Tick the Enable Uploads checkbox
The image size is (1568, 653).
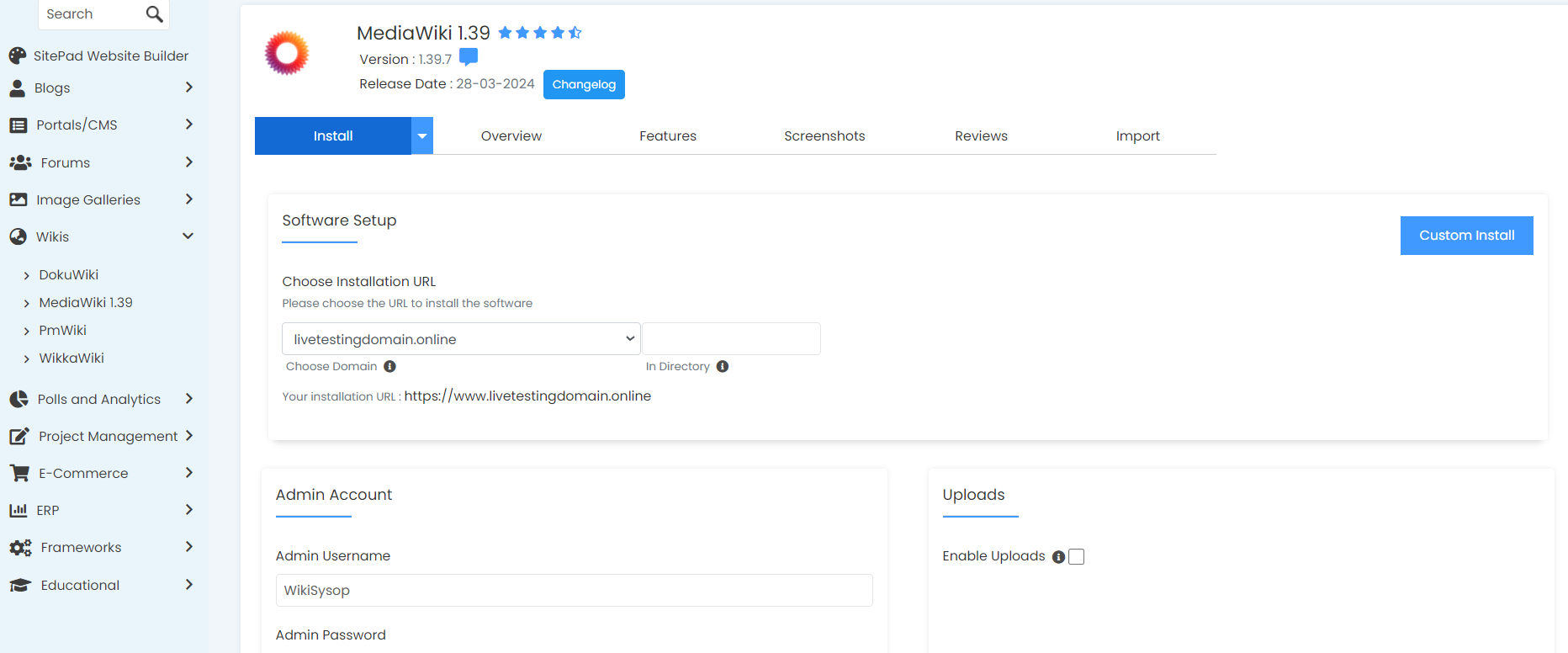pyautogui.click(x=1077, y=556)
